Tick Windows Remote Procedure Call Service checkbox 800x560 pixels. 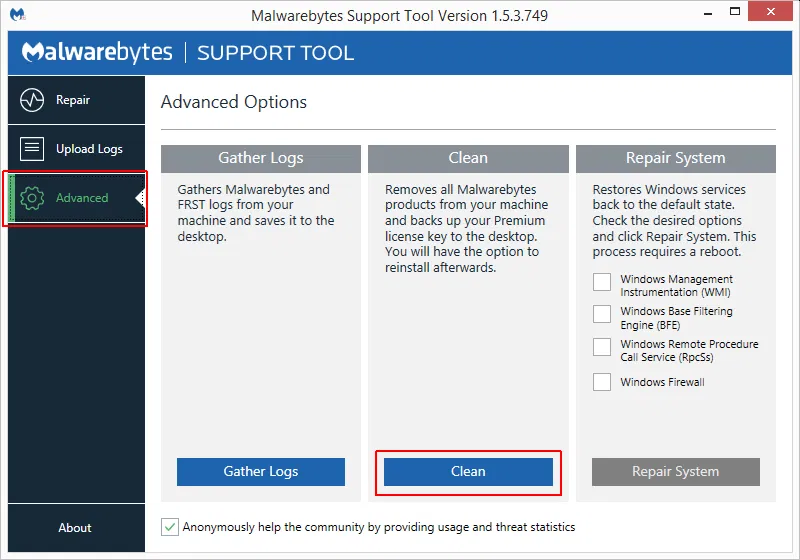point(602,347)
